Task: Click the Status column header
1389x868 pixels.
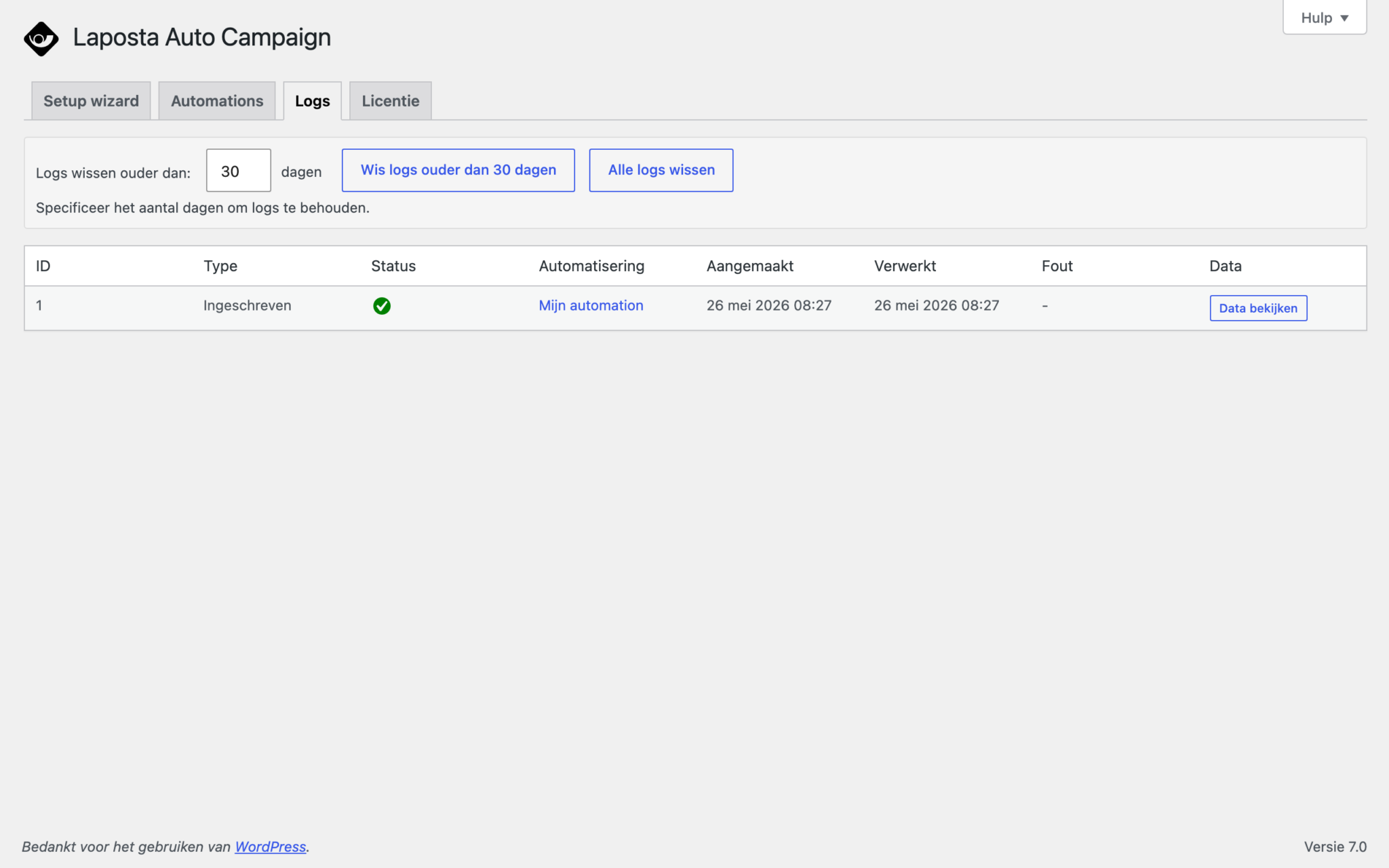Action: pos(393,266)
